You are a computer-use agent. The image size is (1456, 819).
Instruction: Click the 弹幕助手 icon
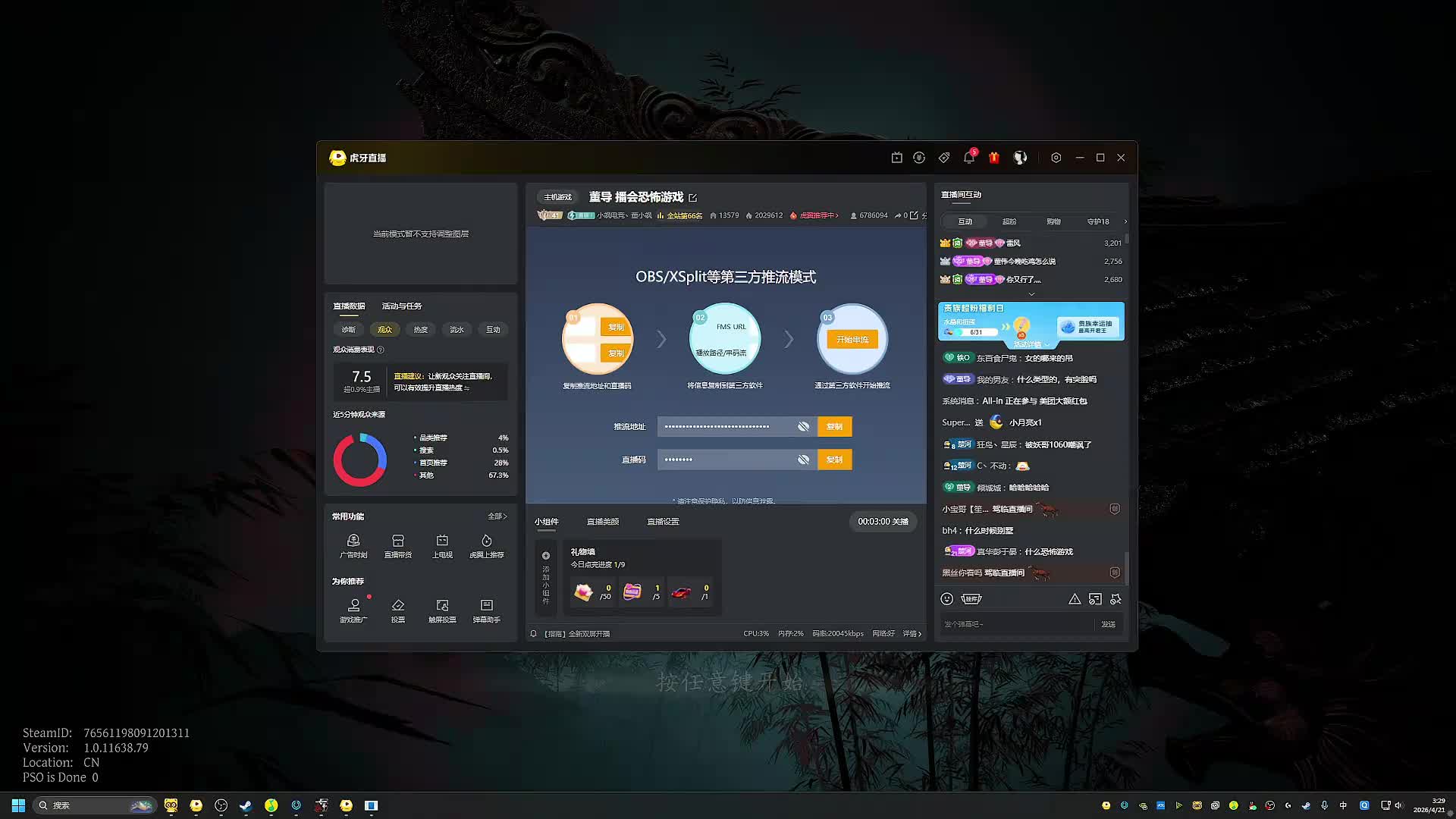pos(487,610)
